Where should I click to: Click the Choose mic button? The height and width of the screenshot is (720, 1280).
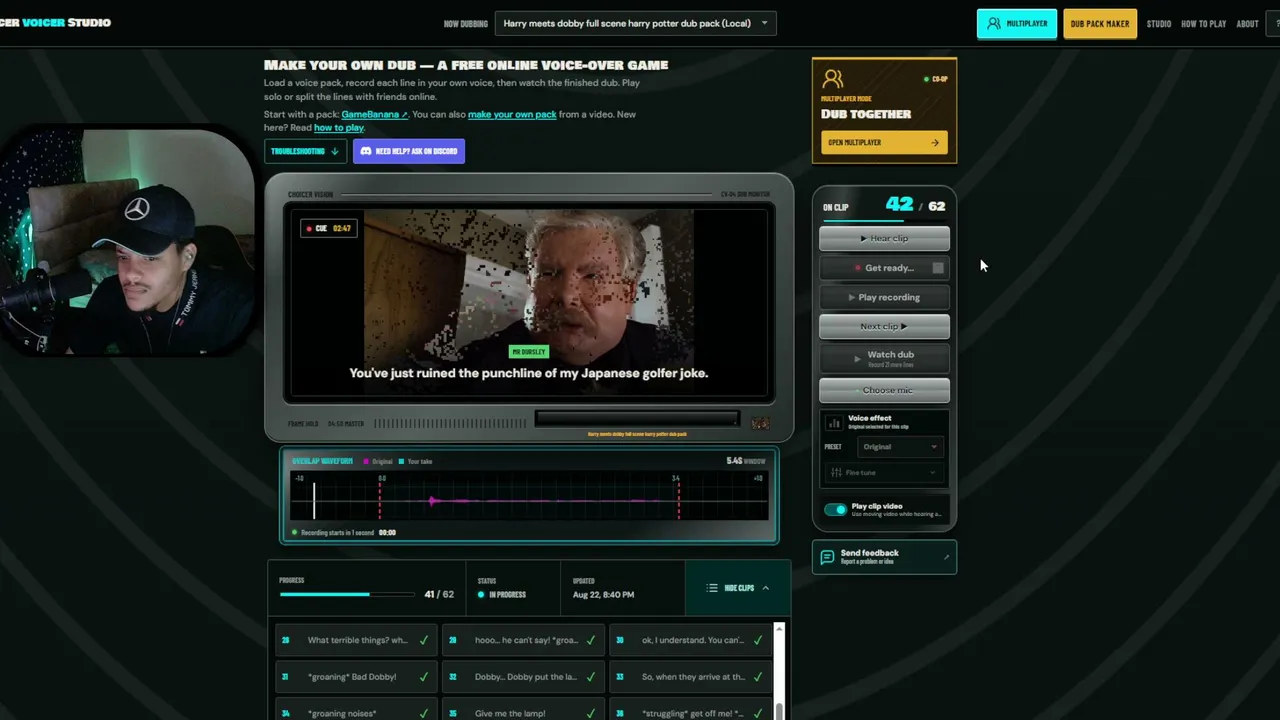click(884, 390)
